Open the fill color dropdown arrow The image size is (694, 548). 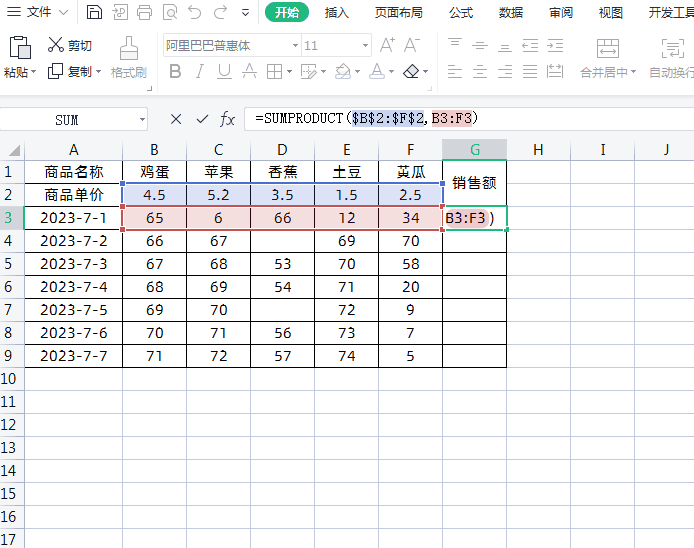pos(358,71)
